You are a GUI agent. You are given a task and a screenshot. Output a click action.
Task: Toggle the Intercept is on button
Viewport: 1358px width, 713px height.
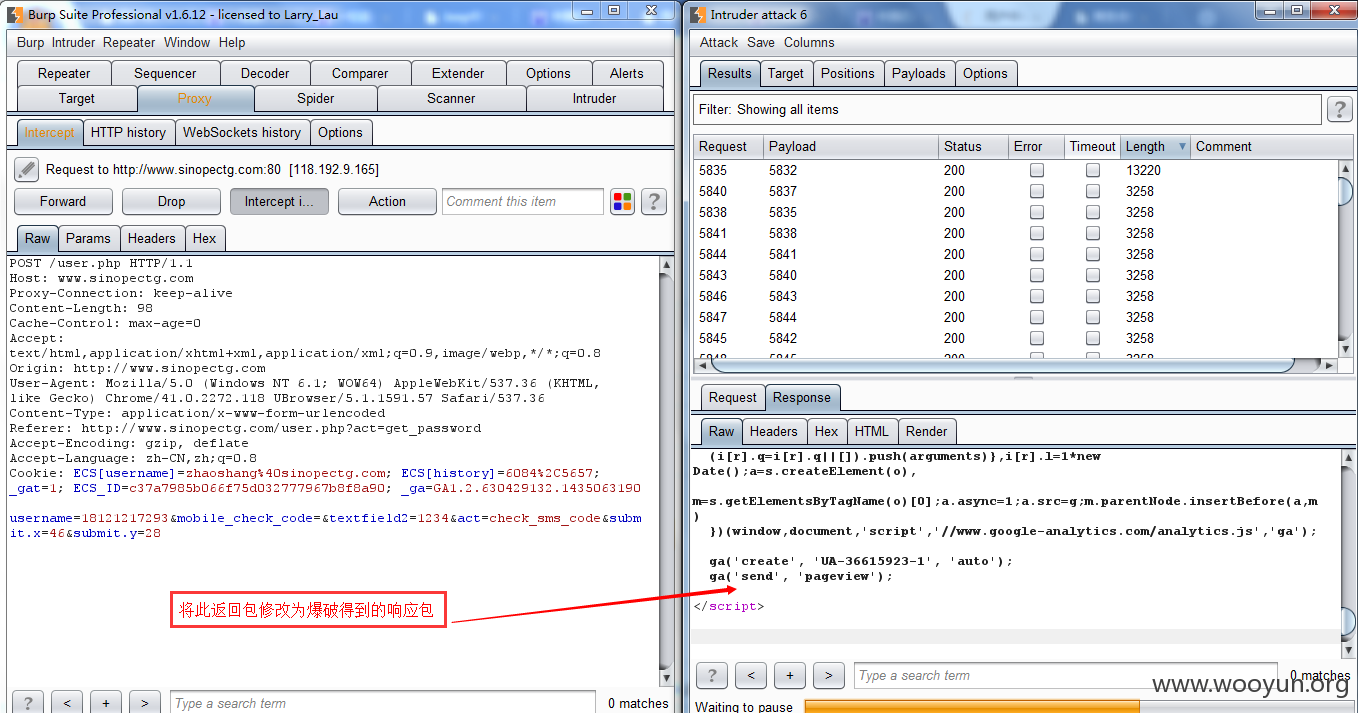tap(279, 201)
